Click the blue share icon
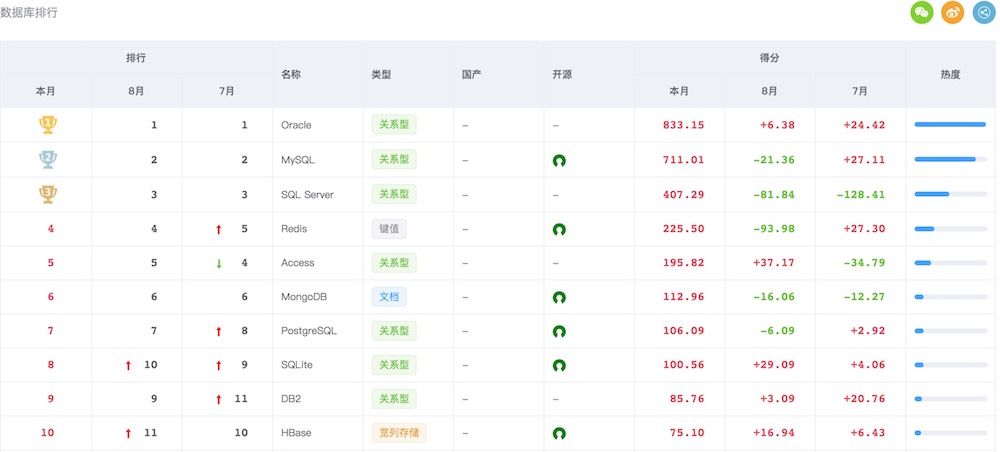 (x=984, y=13)
